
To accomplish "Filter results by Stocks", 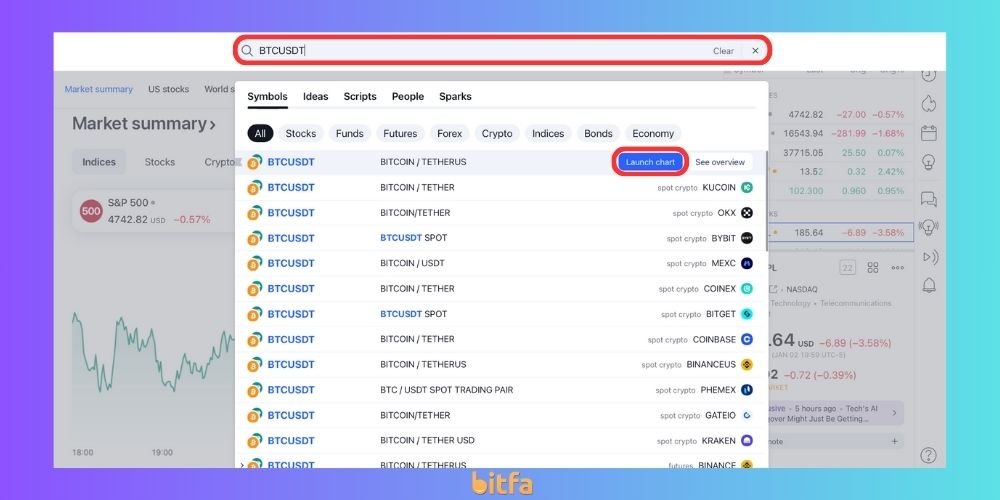I will (300, 133).
